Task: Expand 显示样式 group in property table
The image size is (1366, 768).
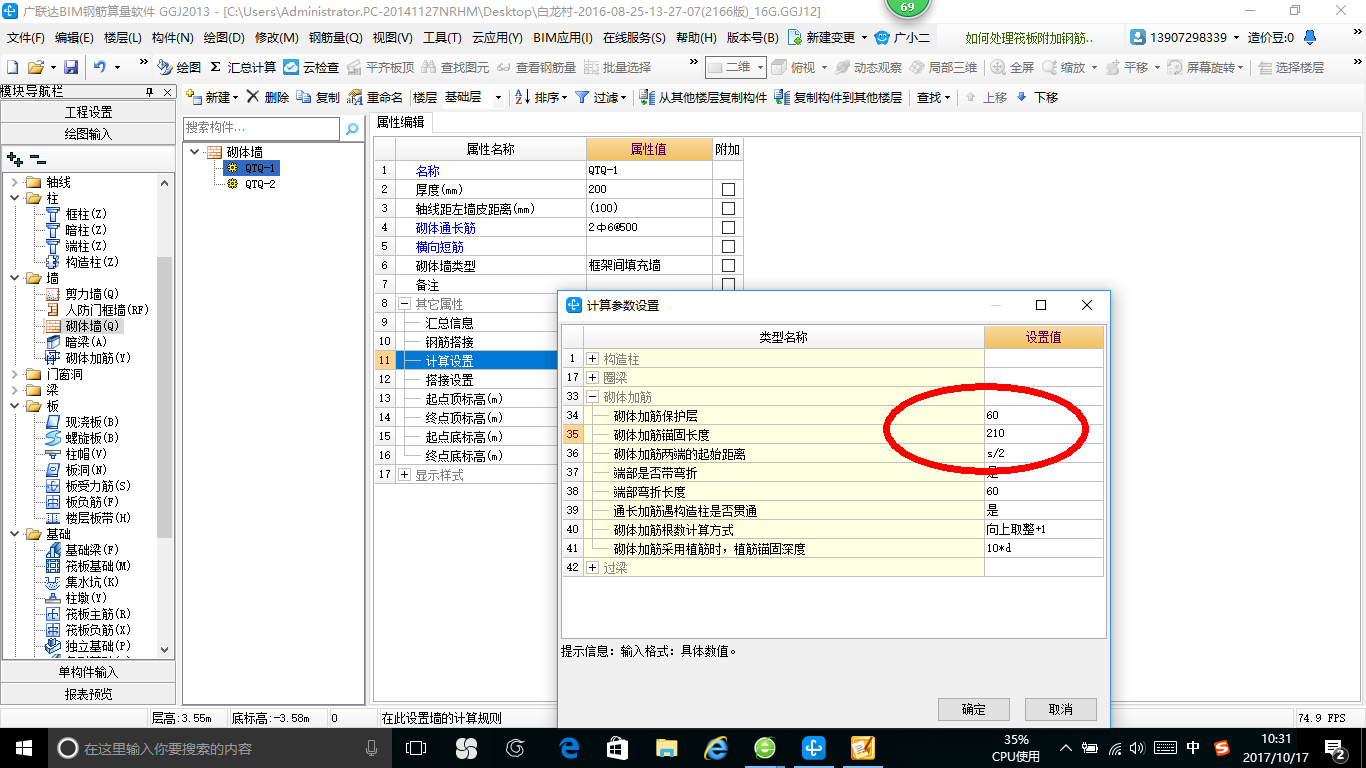Action: click(x=404, y=475)
